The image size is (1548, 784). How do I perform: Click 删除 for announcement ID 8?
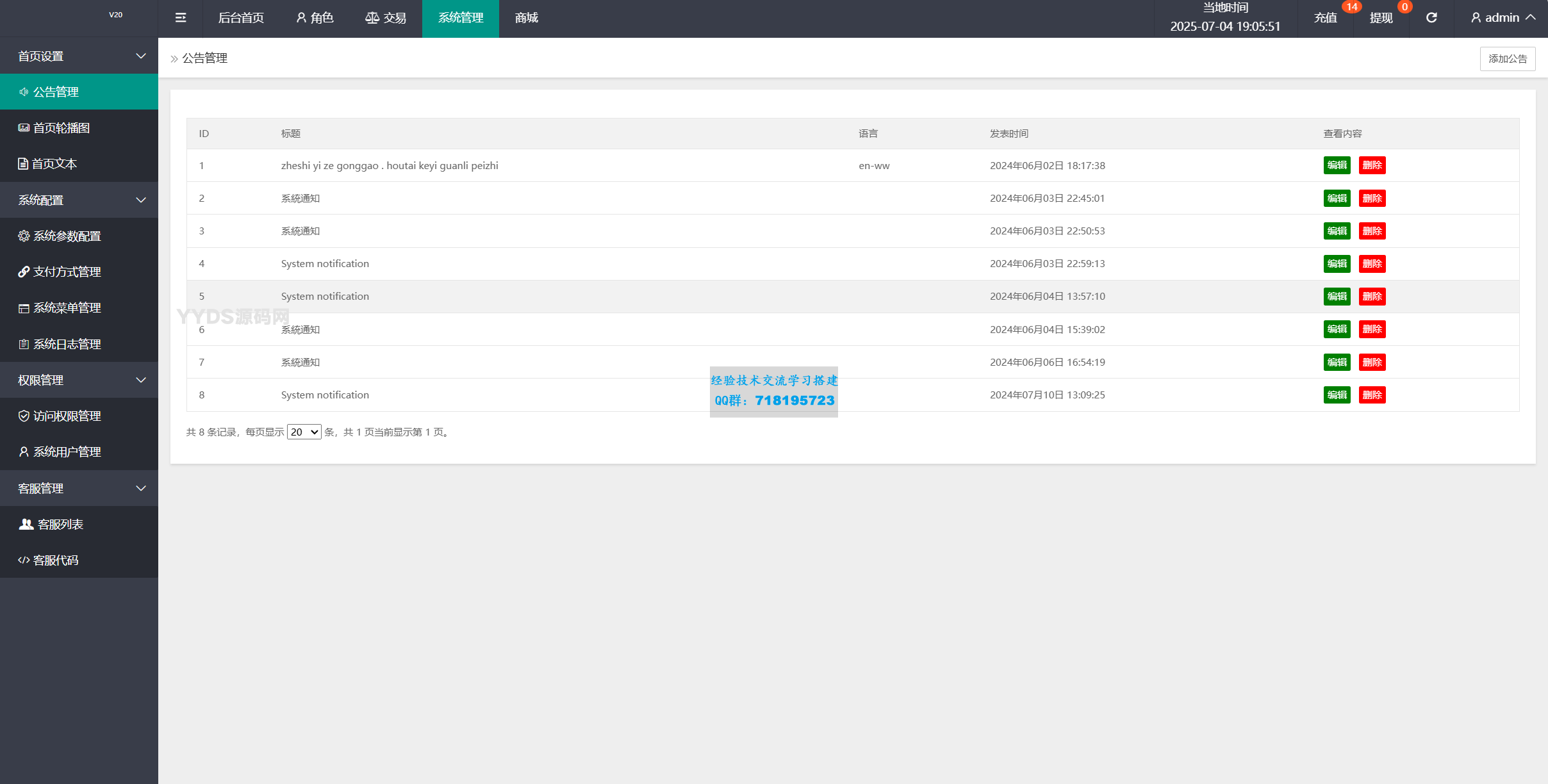pyautogui.click(x=1372, y=395)
